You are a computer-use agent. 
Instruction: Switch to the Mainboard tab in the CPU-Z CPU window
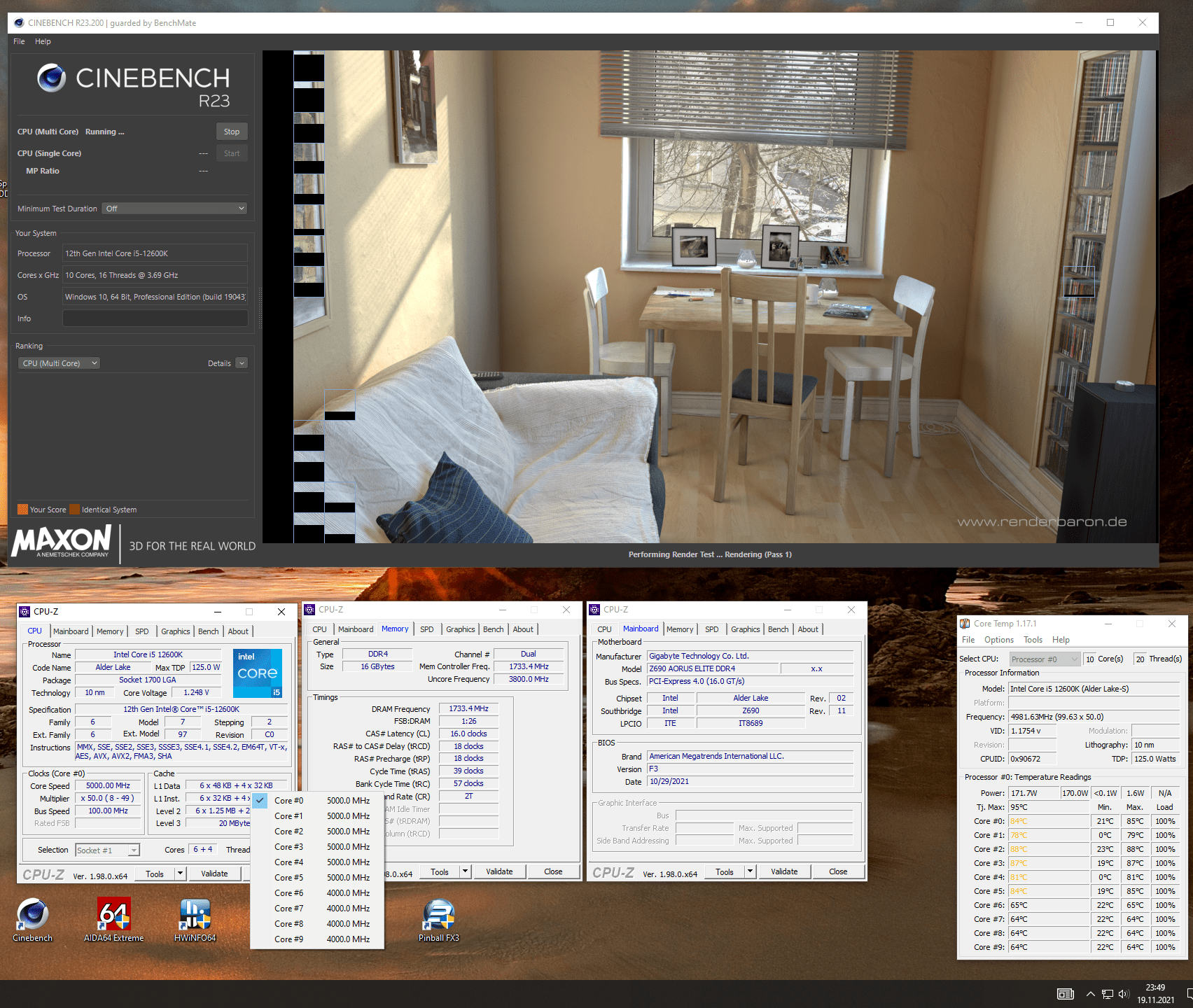pos(71,631)
